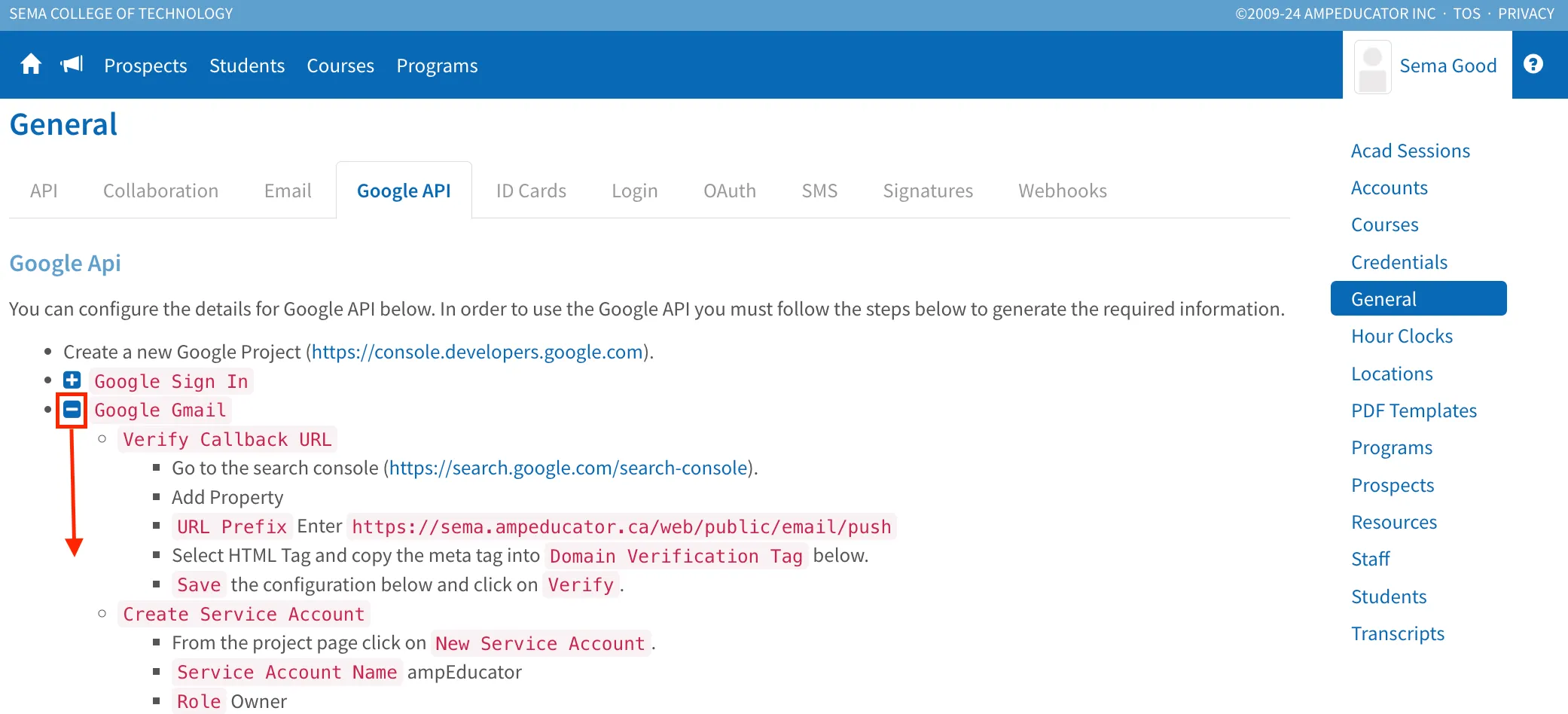1568x714 pixels.
Task: Go to the home page icon
Action: [x=31, y=65]
